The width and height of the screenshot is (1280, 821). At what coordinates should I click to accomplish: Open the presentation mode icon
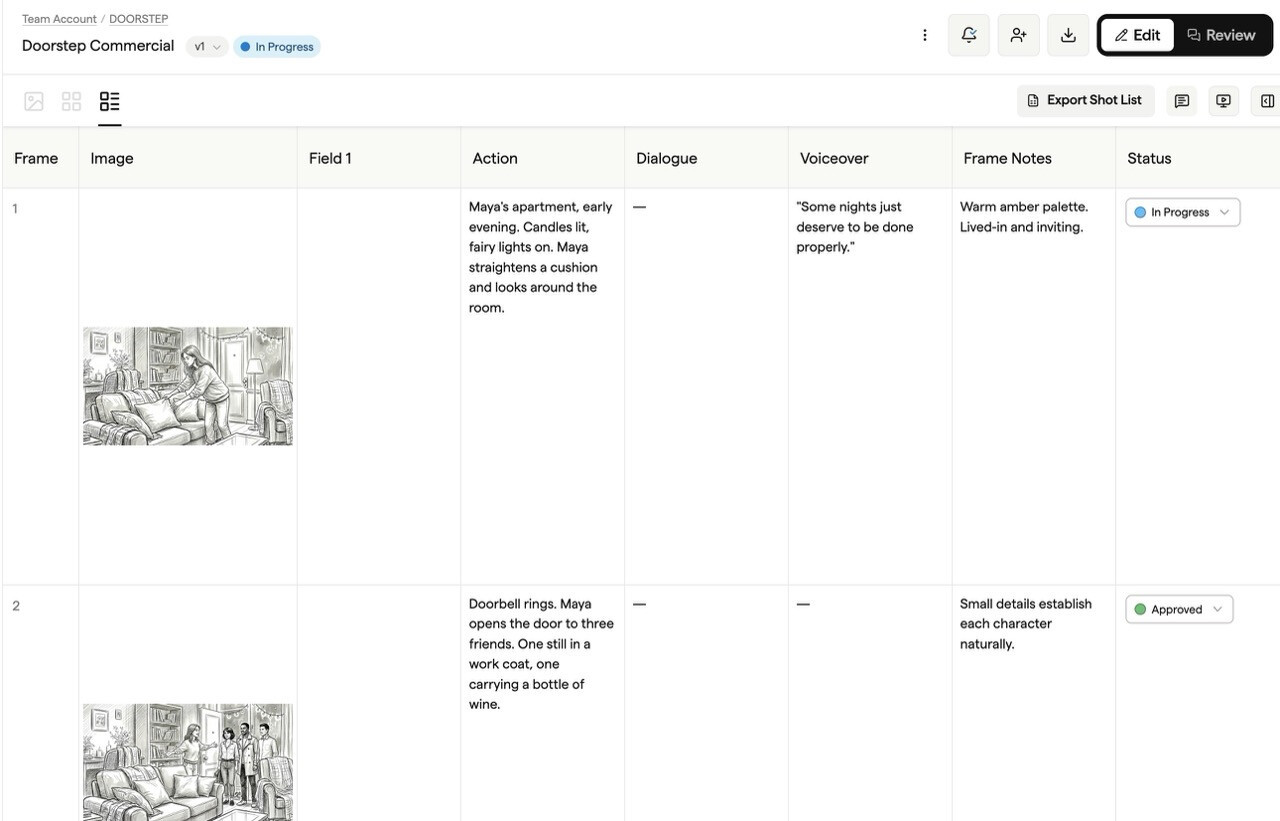tap(1224, 101)
